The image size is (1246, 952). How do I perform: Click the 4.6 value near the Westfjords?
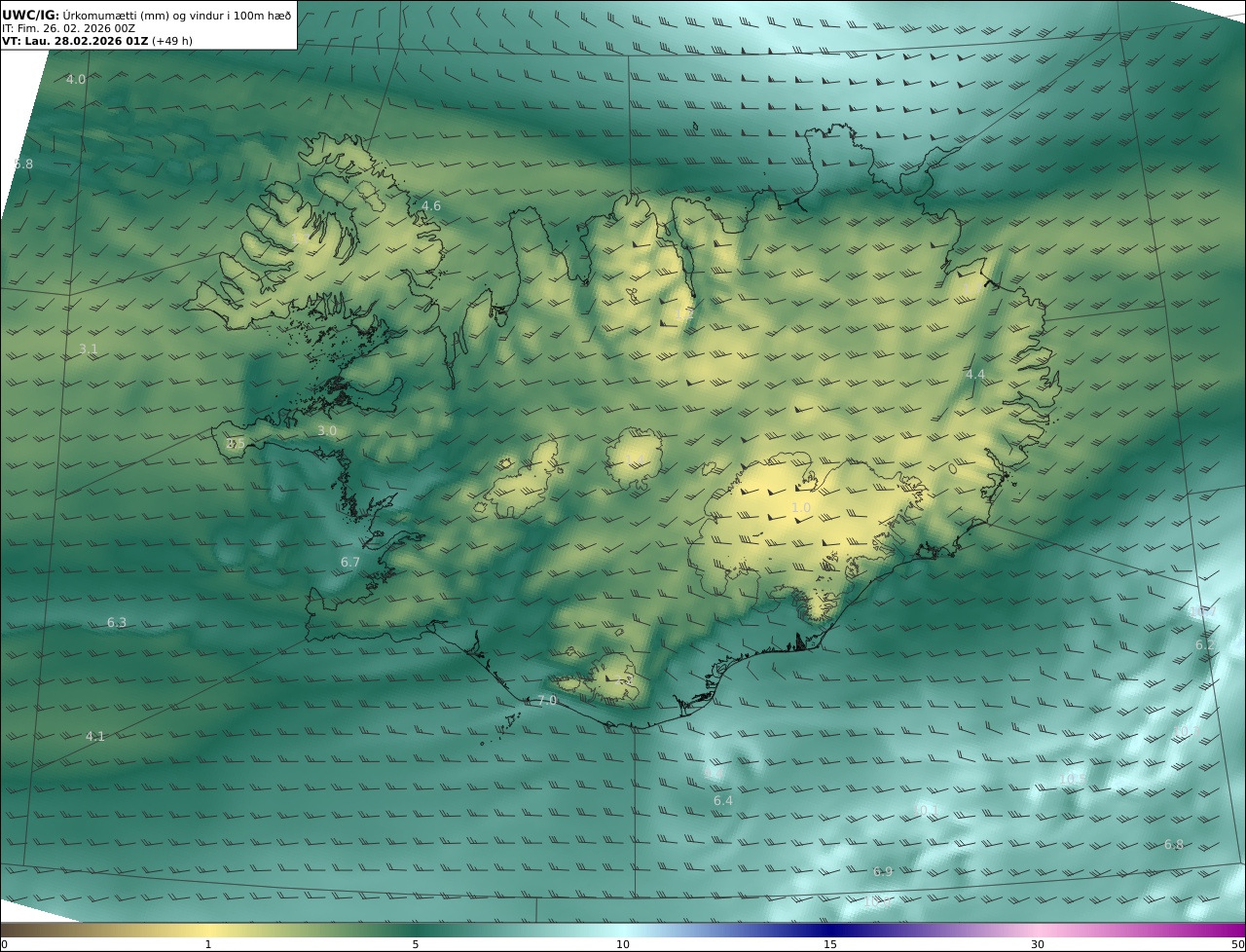(x=431, y=206)
